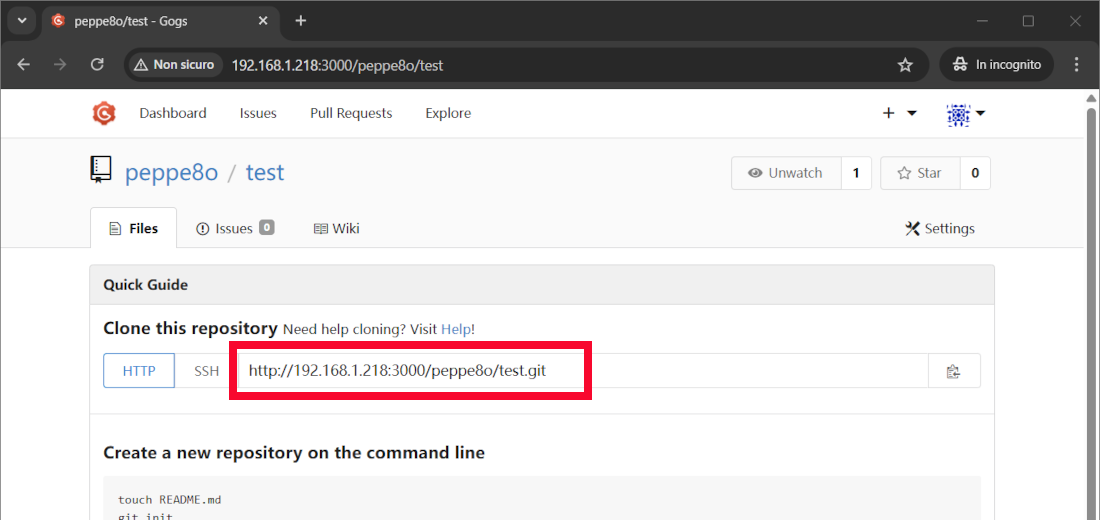Image resolution: width=1100 pixels, height=520 pixels.
Task: Focus the clone URL text field
Action: click(583, 371)
